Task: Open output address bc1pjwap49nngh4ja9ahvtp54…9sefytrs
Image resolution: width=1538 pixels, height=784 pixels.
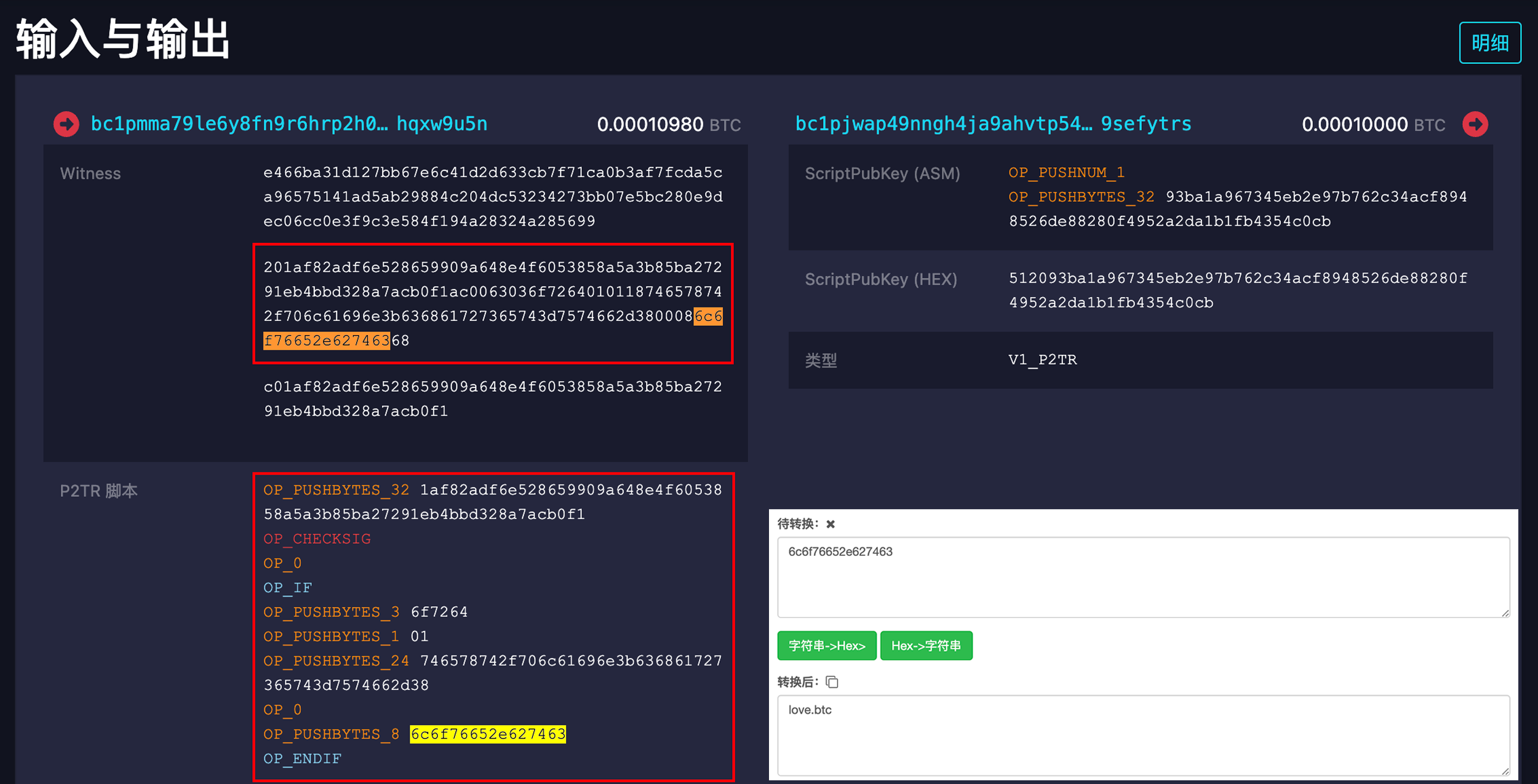Action: point(993,124)
